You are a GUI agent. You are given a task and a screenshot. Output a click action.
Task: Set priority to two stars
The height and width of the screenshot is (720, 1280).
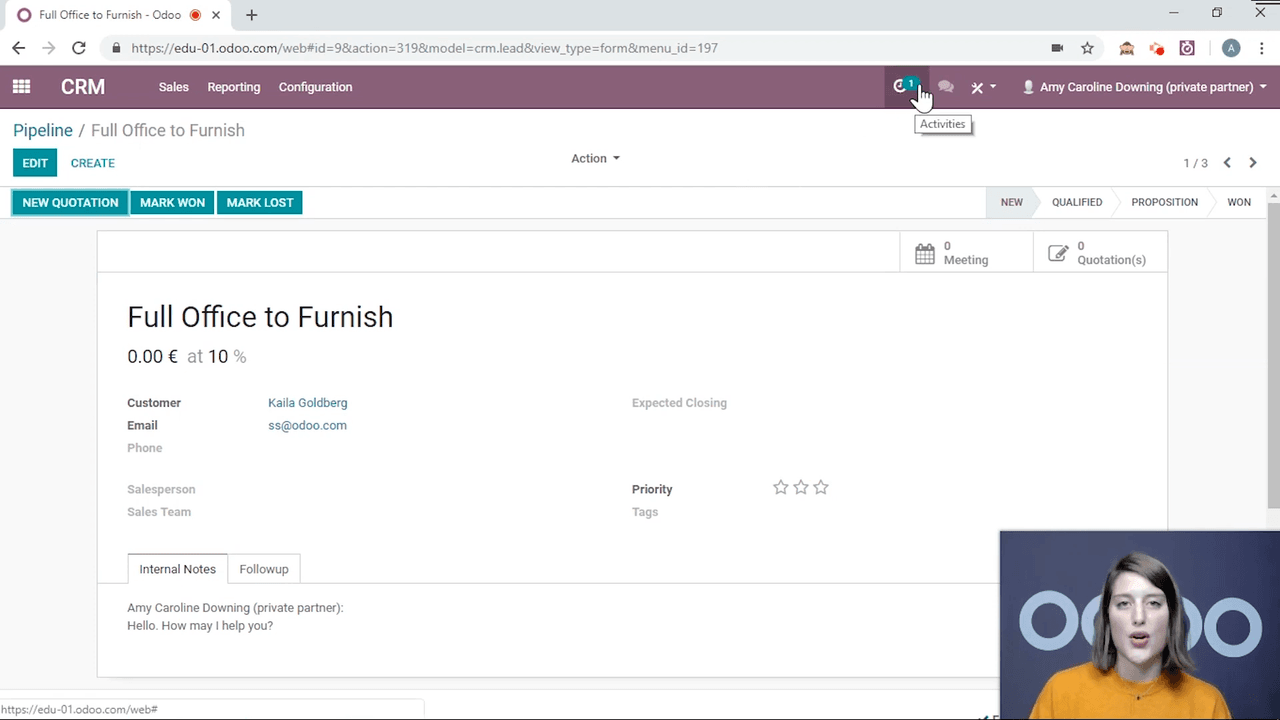click(x=801, y=488)
